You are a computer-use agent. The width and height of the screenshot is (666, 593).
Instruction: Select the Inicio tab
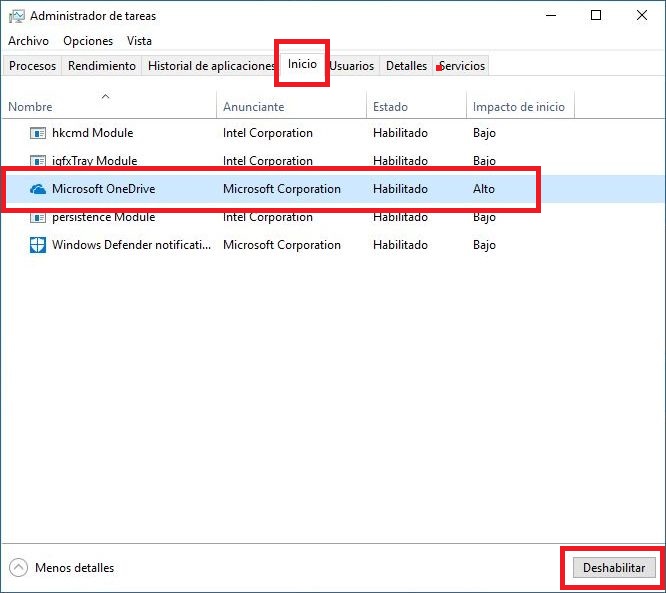(302, 64)
